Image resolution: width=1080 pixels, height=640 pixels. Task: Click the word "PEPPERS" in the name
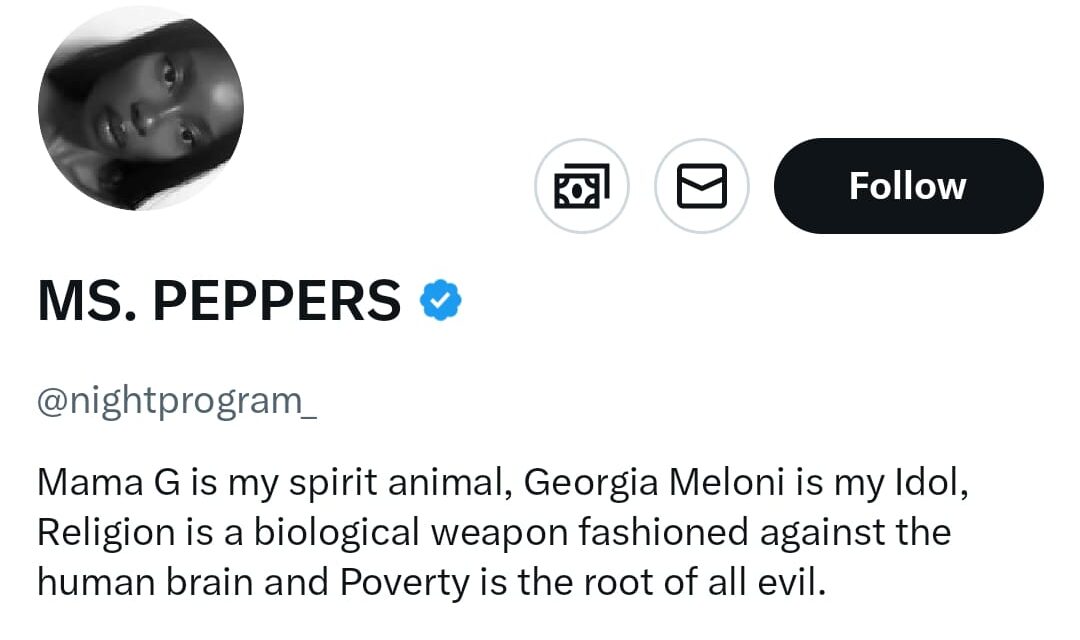tap(277, 301)
